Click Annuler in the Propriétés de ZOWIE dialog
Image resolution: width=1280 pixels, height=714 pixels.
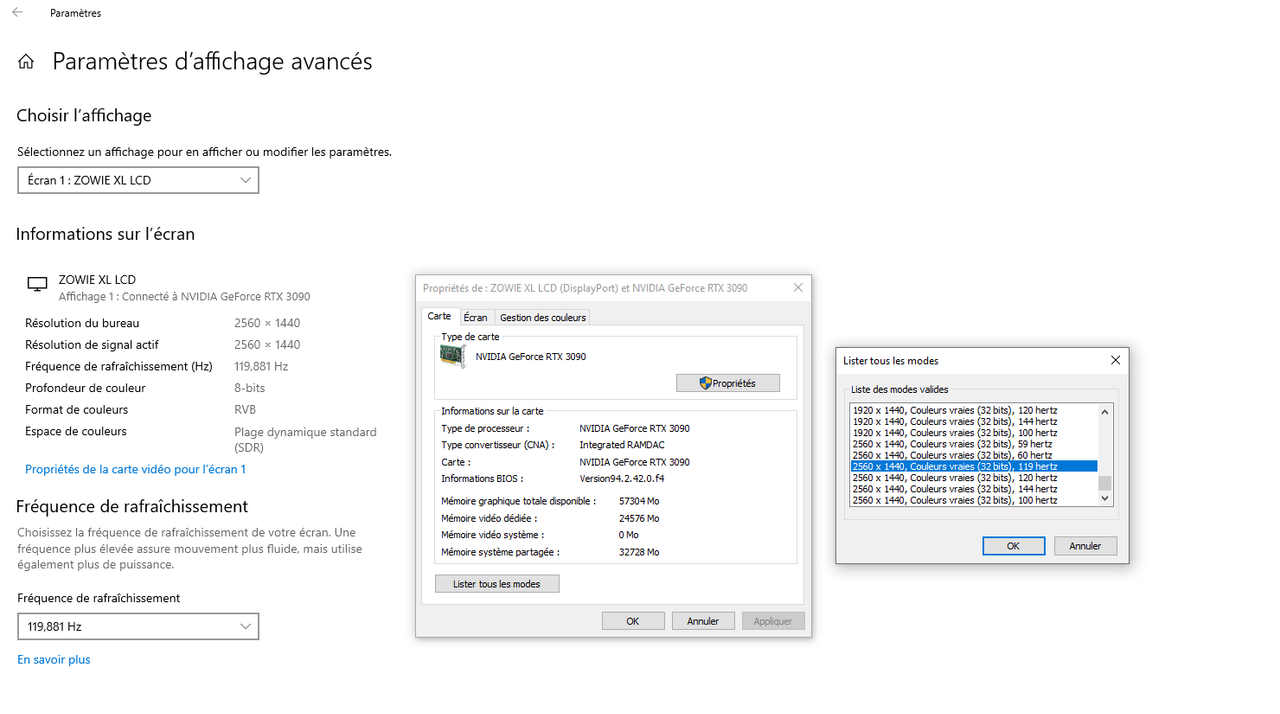[703, 621]
